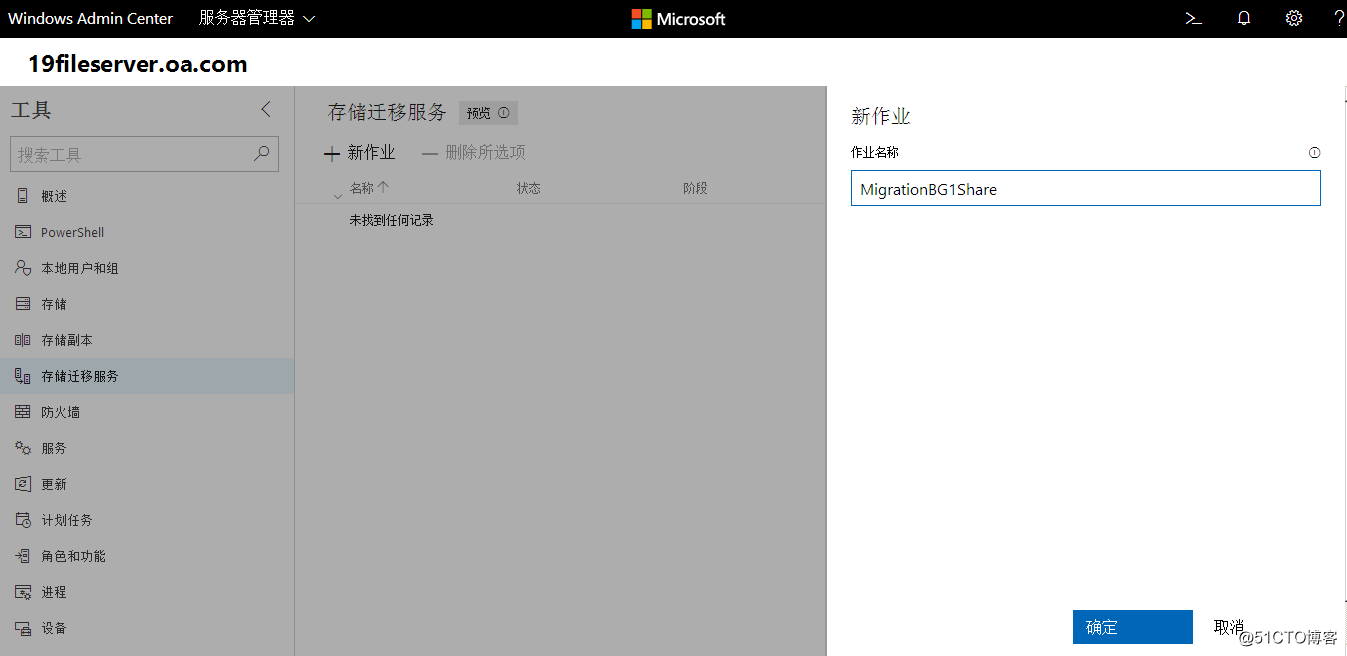1347x656 pixels.
Task: Click the local users sidebar icon
Action: point(22,268)
